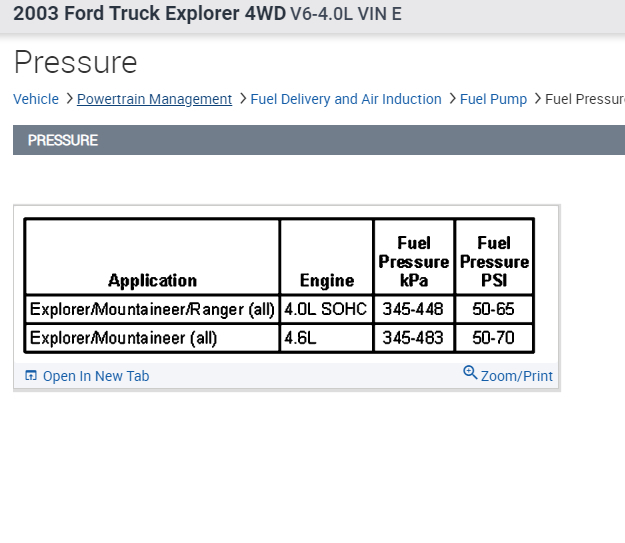Image resolution: width=625 pixels, height=543 pixels.
Task: Navigate to Fuel Delivery and Air Induction
Action: pos(346,99)
